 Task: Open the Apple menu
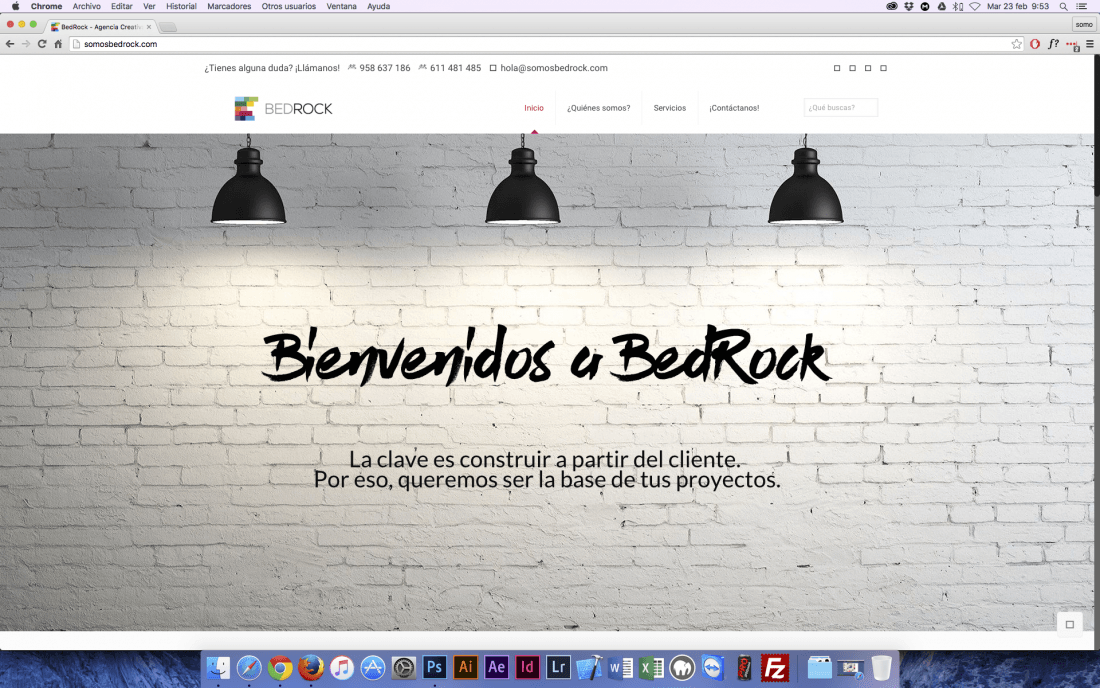click(15, 6)
